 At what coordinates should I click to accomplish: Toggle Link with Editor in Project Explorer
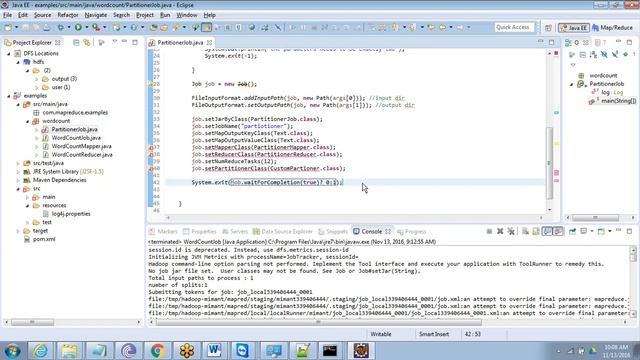tap(87, 42)
